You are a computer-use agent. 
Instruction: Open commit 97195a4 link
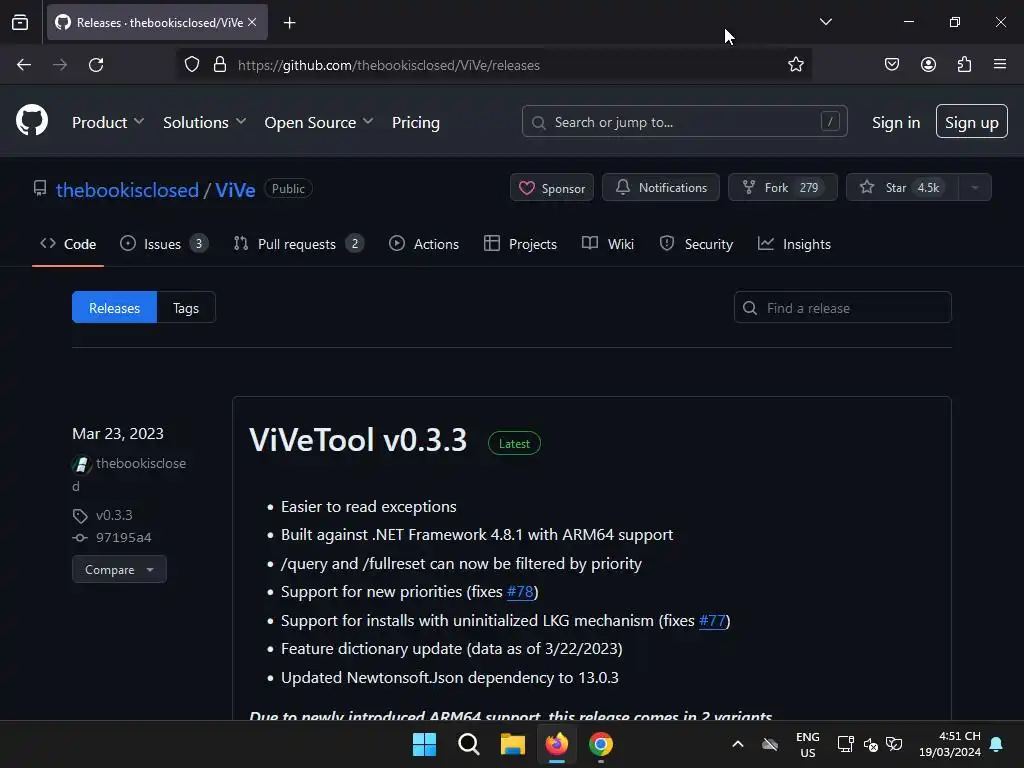point(123,537)
